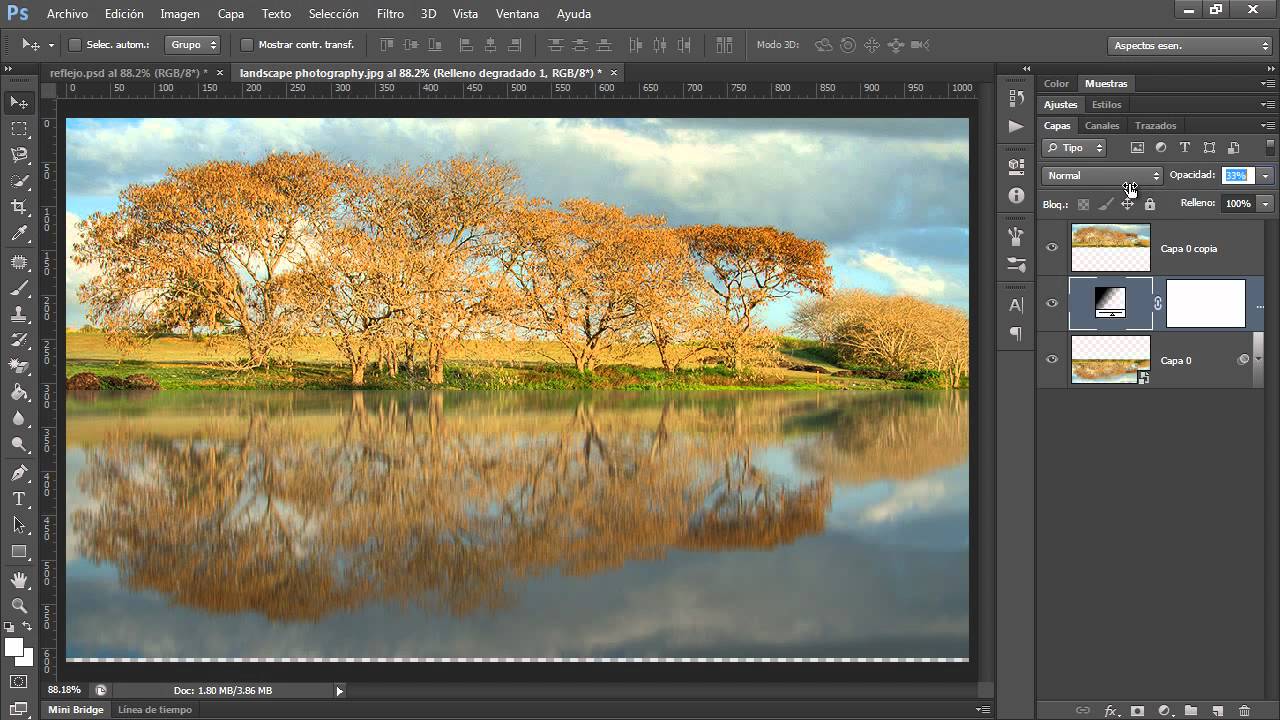
Task: Open the Aspectos esen. workspace dropdown
Action: point(1190,46)
